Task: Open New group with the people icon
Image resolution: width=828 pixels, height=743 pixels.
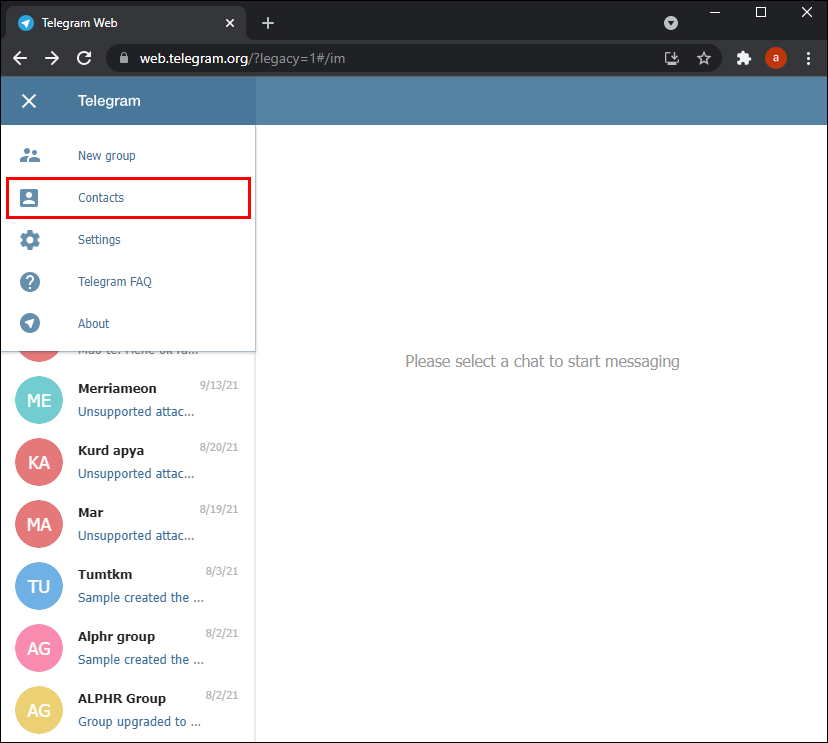Action: click(x=29, y=155)
